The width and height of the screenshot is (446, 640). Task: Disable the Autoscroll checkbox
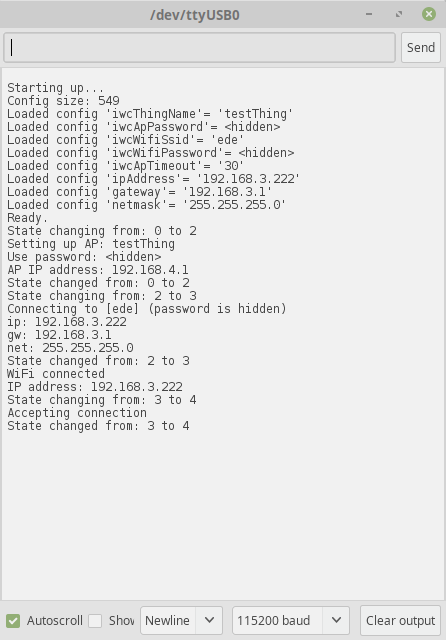(x=13, y=621)
